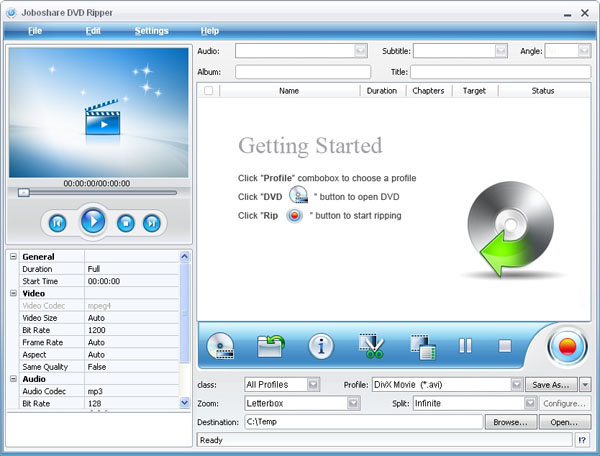Image resolution: width=600 pixels, height=456 pixels.
Task: Click the Destination path field C:\Temp
Action: (364, 422)
